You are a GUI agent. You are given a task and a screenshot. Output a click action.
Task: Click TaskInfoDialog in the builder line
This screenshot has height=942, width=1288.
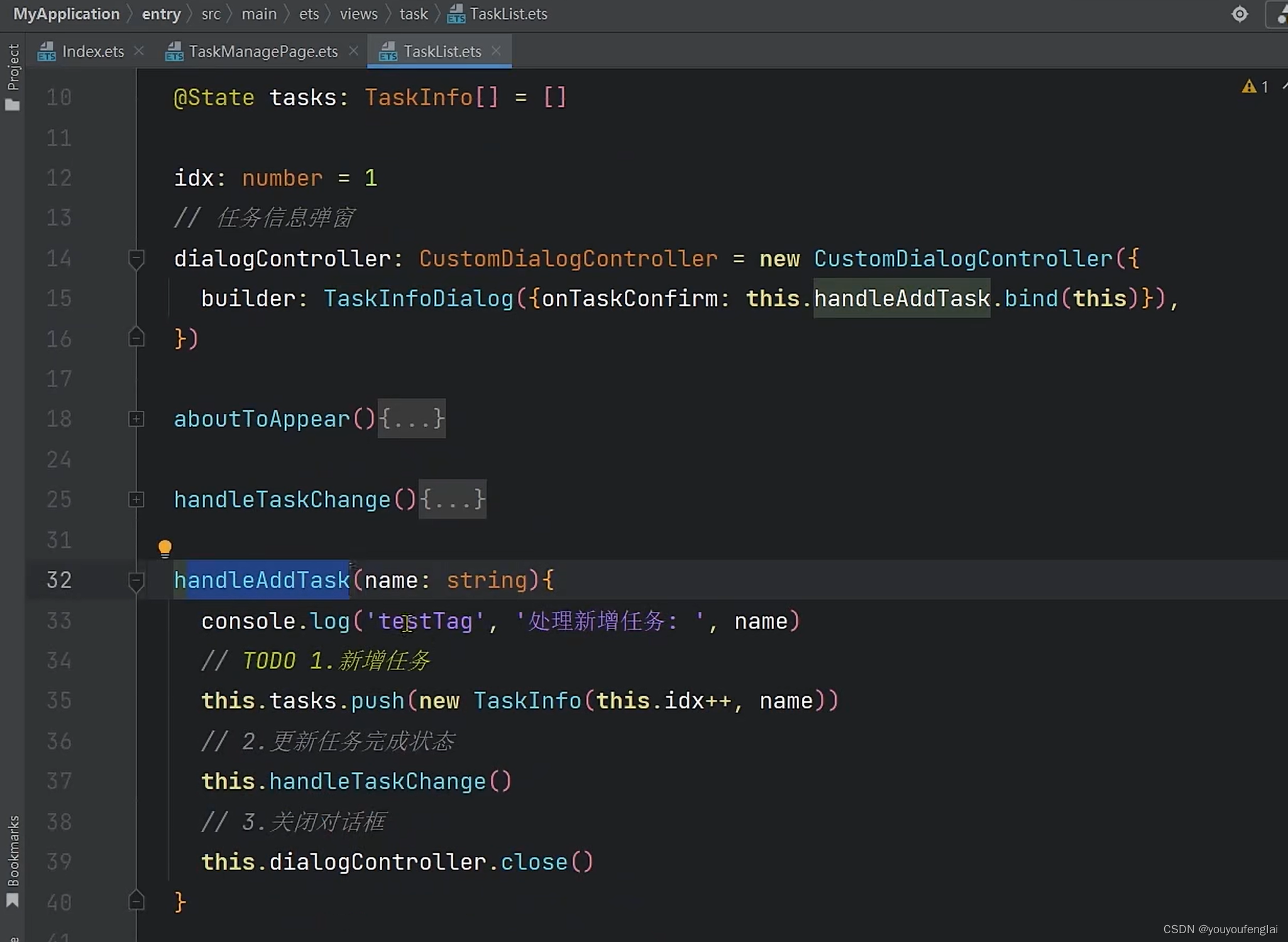(x=419, y=298)
